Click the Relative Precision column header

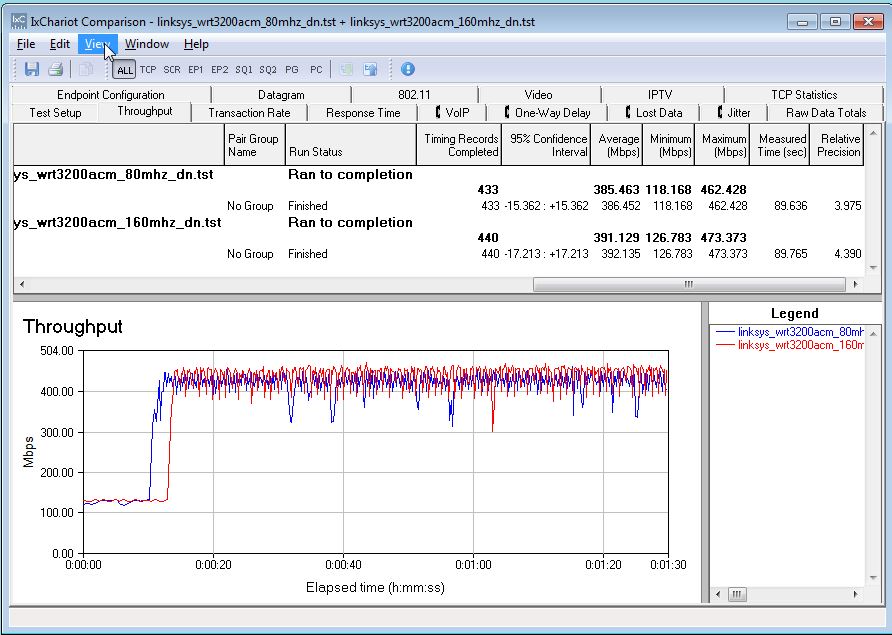pyautogui.click(x=837, y=145)
